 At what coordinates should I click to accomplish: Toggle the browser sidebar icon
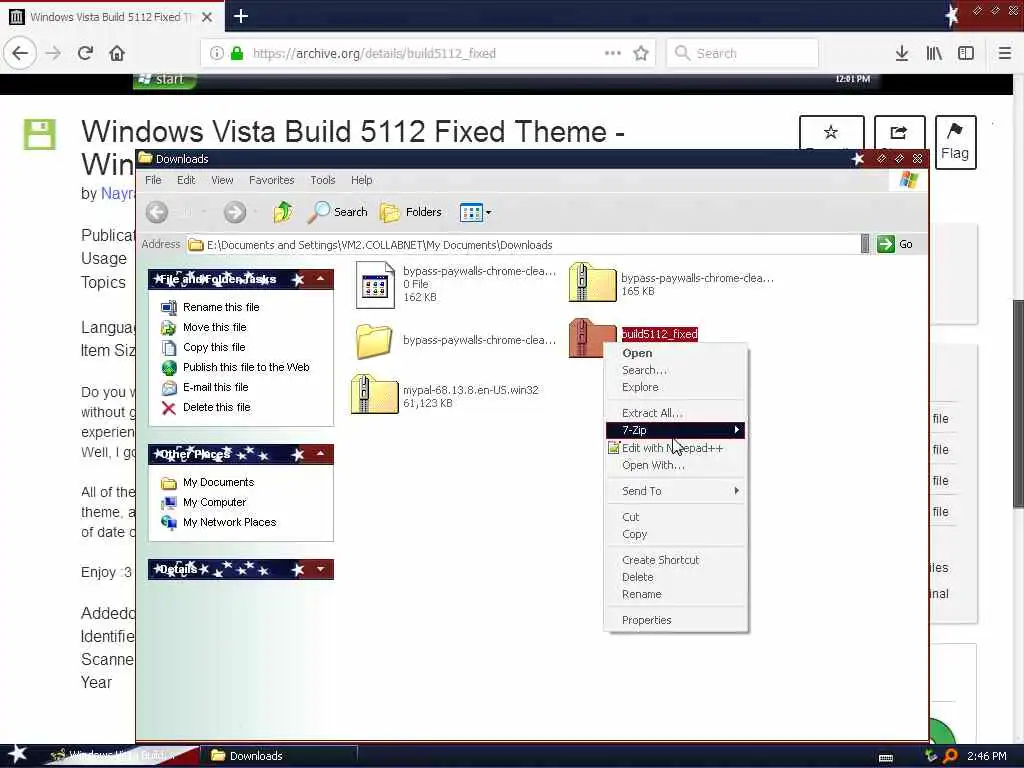pyautogui.click(x=966, y=54)
